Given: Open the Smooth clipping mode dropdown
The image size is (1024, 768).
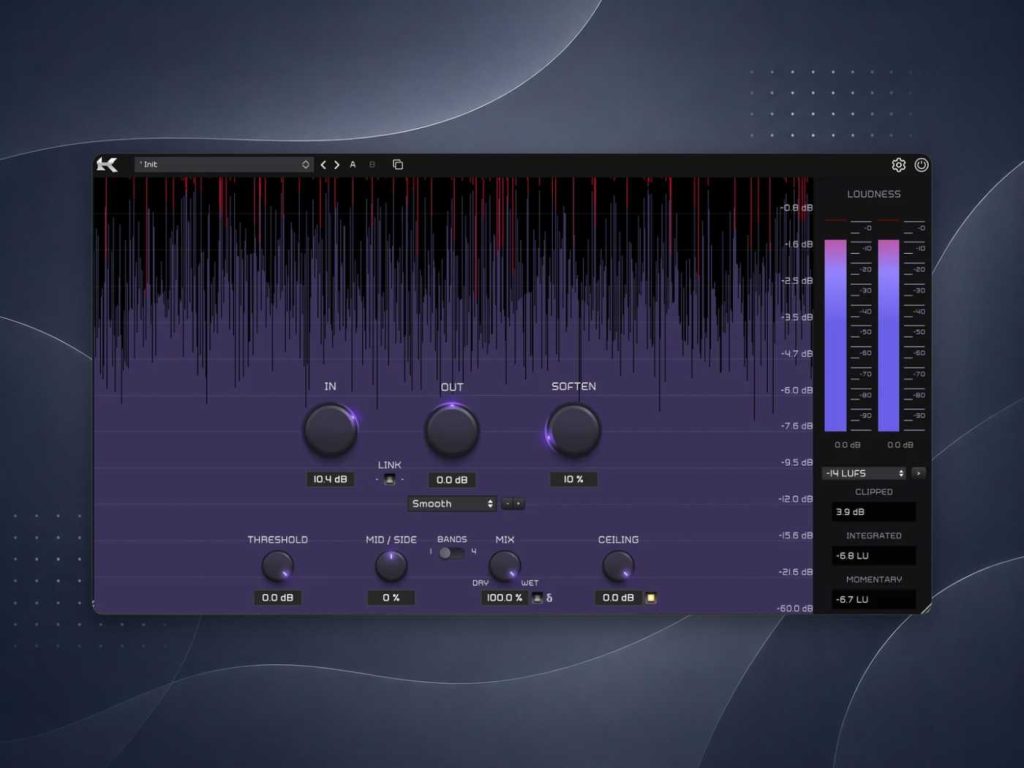Looking at the screenshot, I should [451, 504].
